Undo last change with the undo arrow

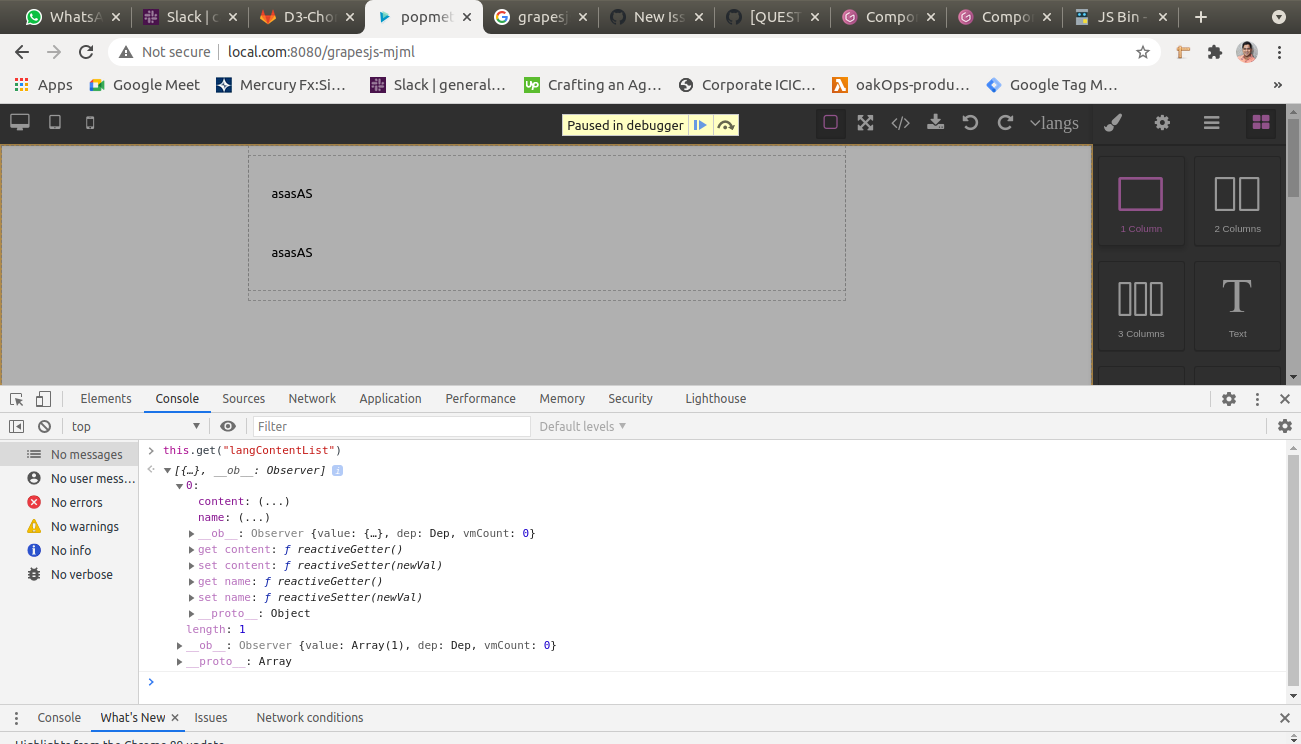point(969,122)
